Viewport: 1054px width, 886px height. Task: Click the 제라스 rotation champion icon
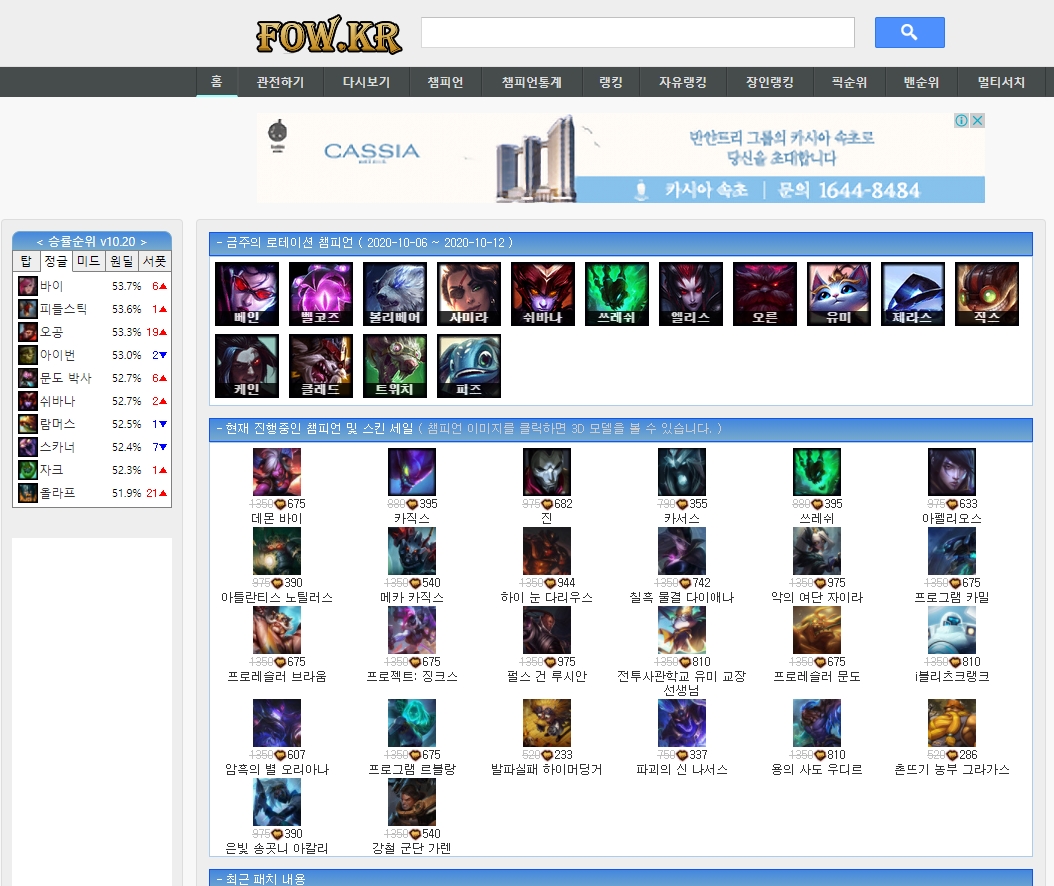tap(912, 294)
